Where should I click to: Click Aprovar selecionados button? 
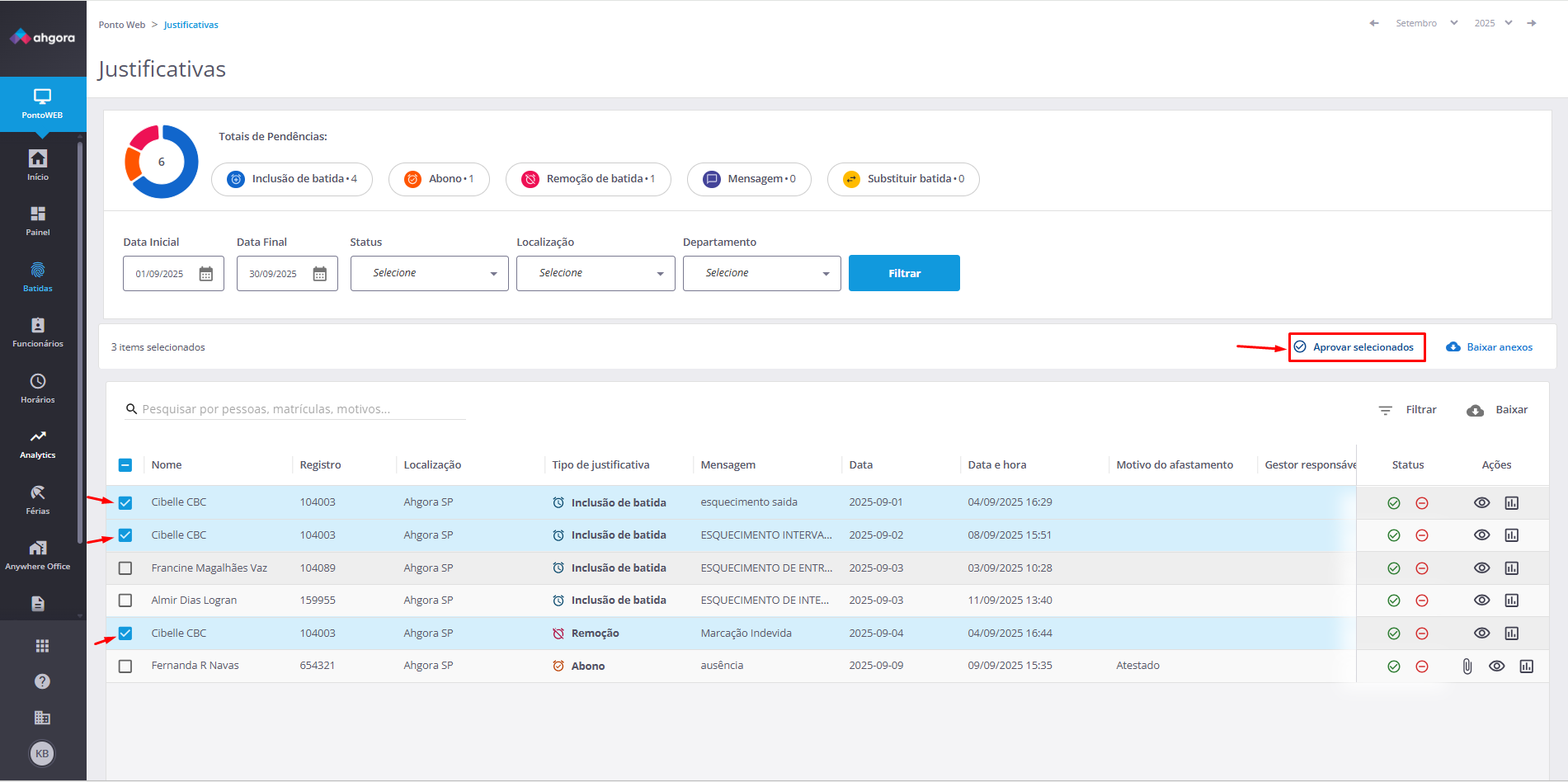coord(1356,347)
